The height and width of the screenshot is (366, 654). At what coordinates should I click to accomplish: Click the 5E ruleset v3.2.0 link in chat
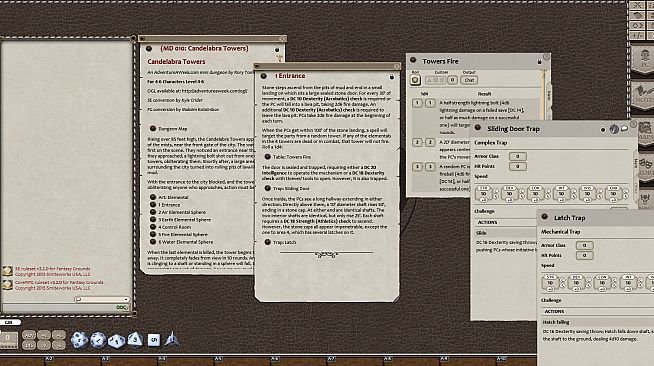click(x=53, y=269)
